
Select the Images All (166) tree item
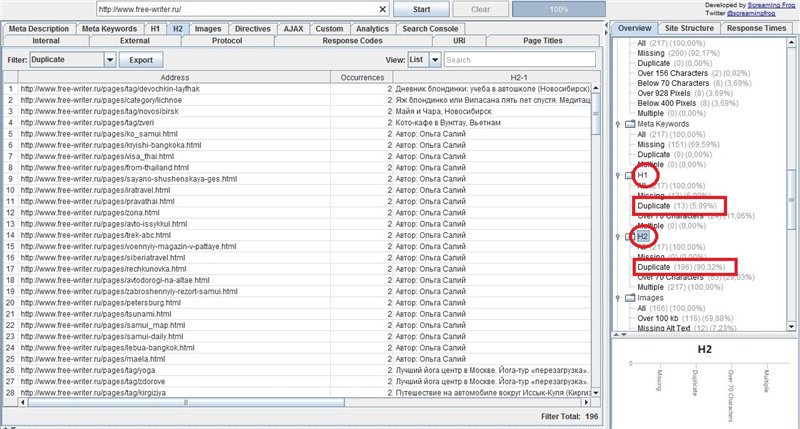(671, 308)
